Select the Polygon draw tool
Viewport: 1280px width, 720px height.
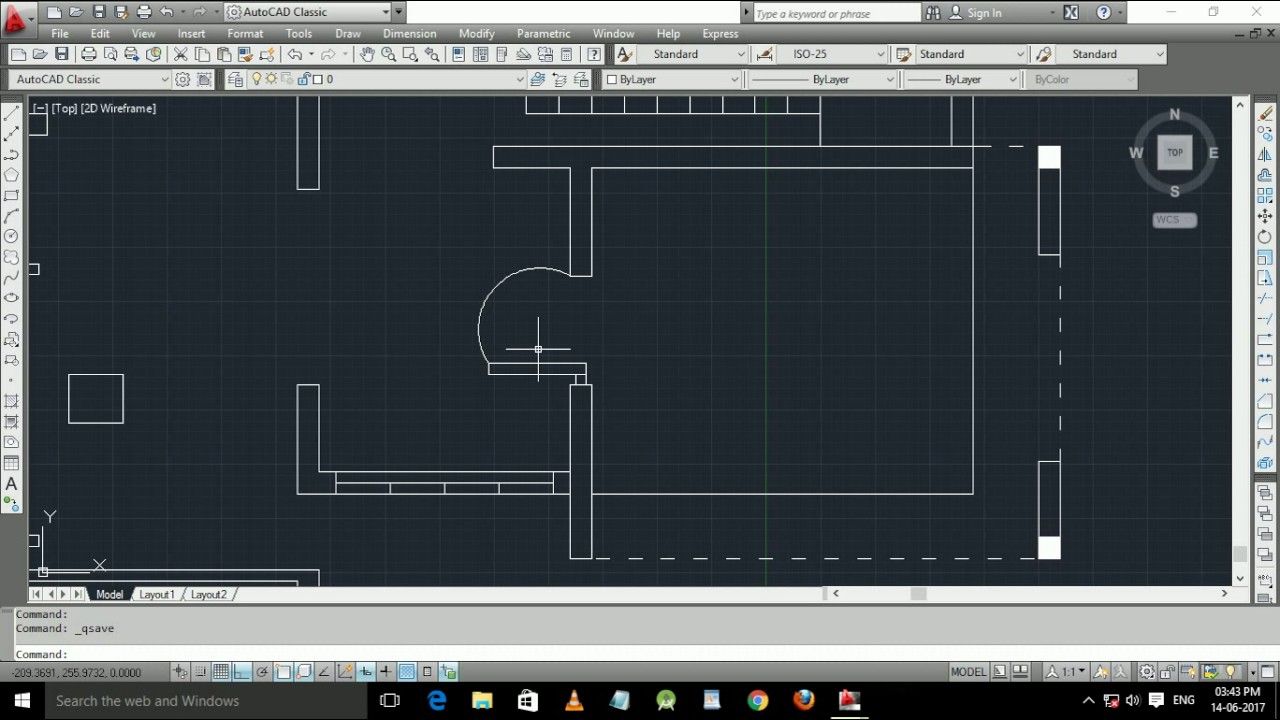point(12,175)
